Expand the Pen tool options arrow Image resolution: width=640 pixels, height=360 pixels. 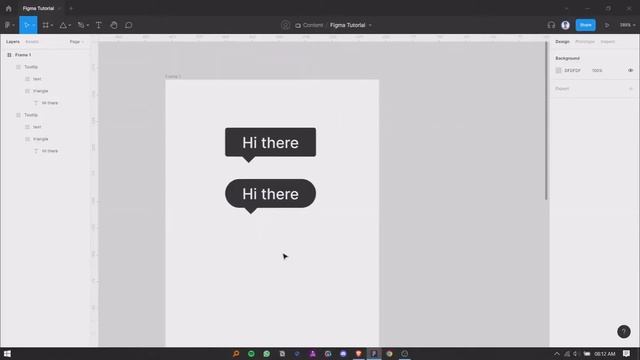[87, 25]
